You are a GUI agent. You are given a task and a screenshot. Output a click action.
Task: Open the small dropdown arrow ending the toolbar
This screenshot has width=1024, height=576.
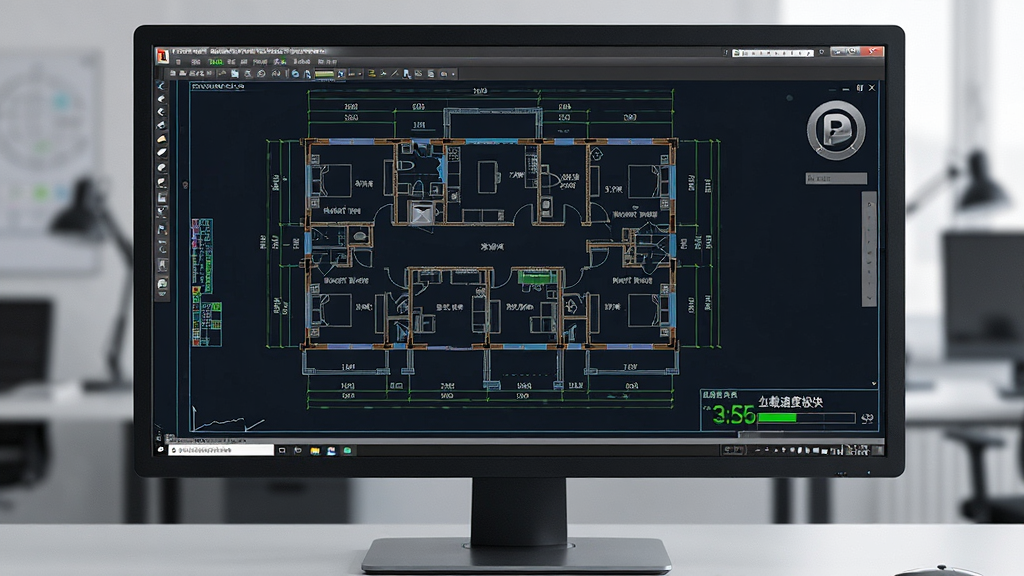[x=453, y=74]
